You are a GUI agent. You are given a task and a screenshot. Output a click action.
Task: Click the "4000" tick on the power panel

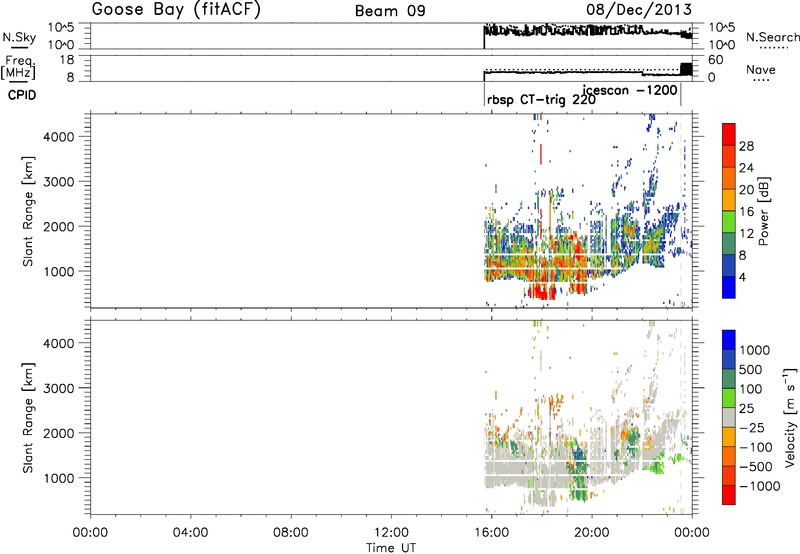[59, 137]
